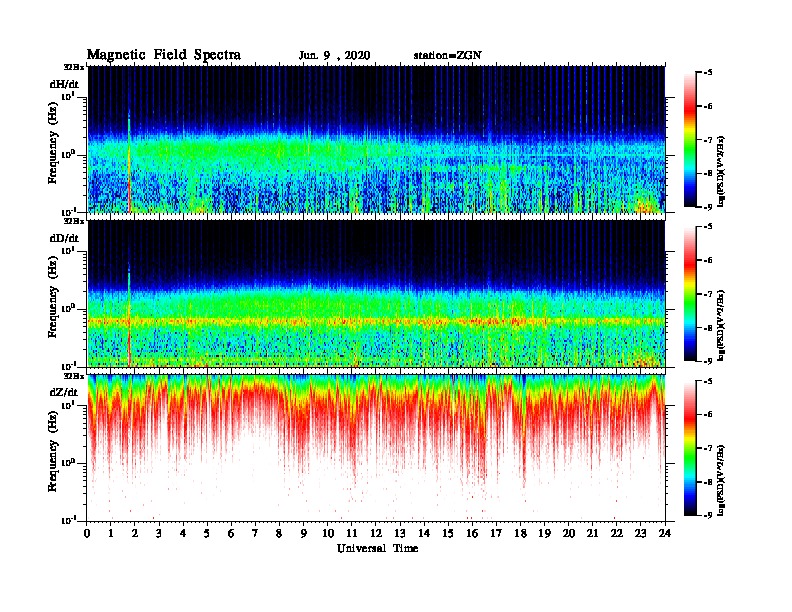
Task: Click the 32Hz label atop the dH/dt panel
Action: (74, 67)
